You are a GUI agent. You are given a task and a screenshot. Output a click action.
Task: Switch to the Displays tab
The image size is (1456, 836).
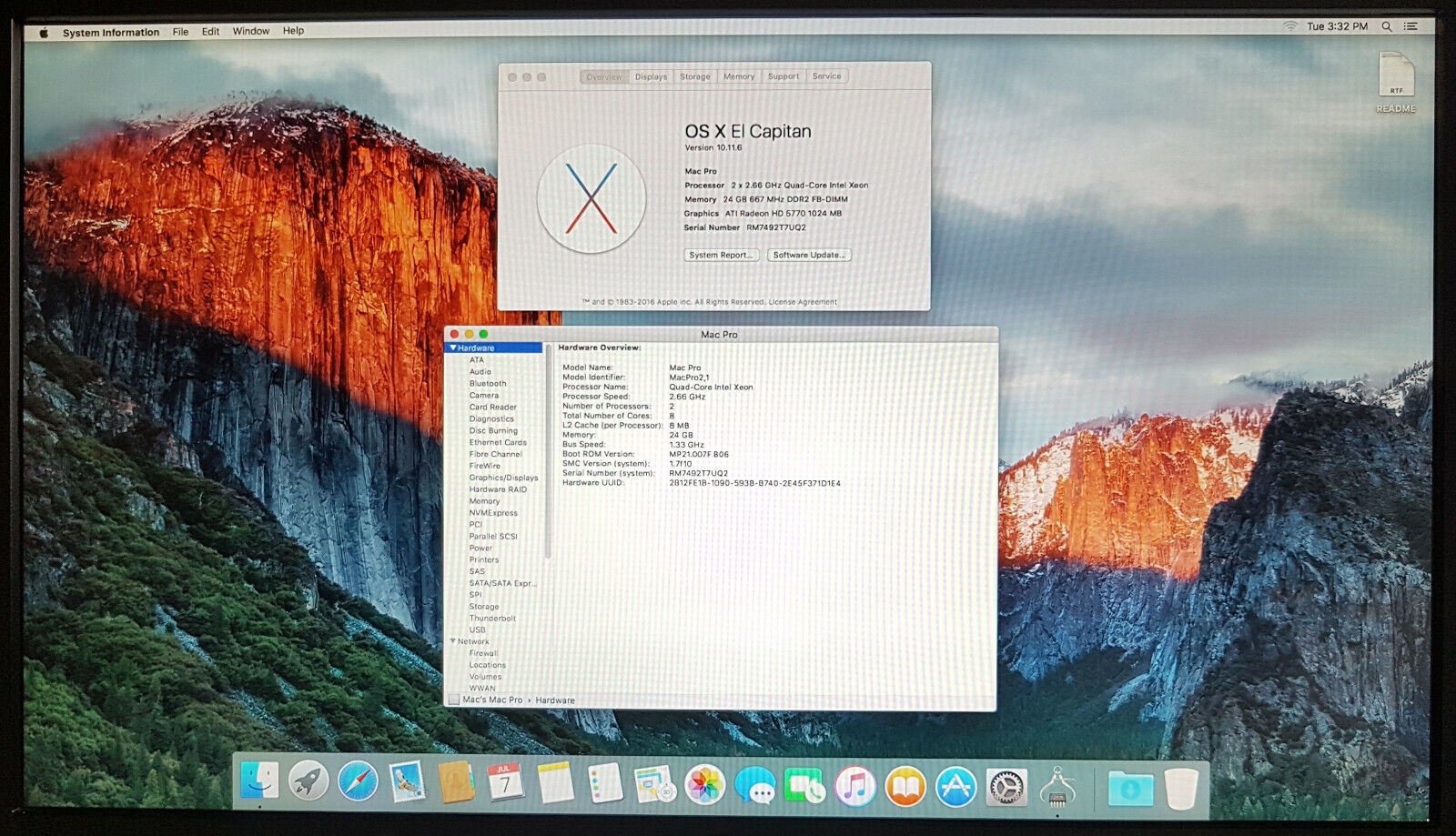click(651, 76)
